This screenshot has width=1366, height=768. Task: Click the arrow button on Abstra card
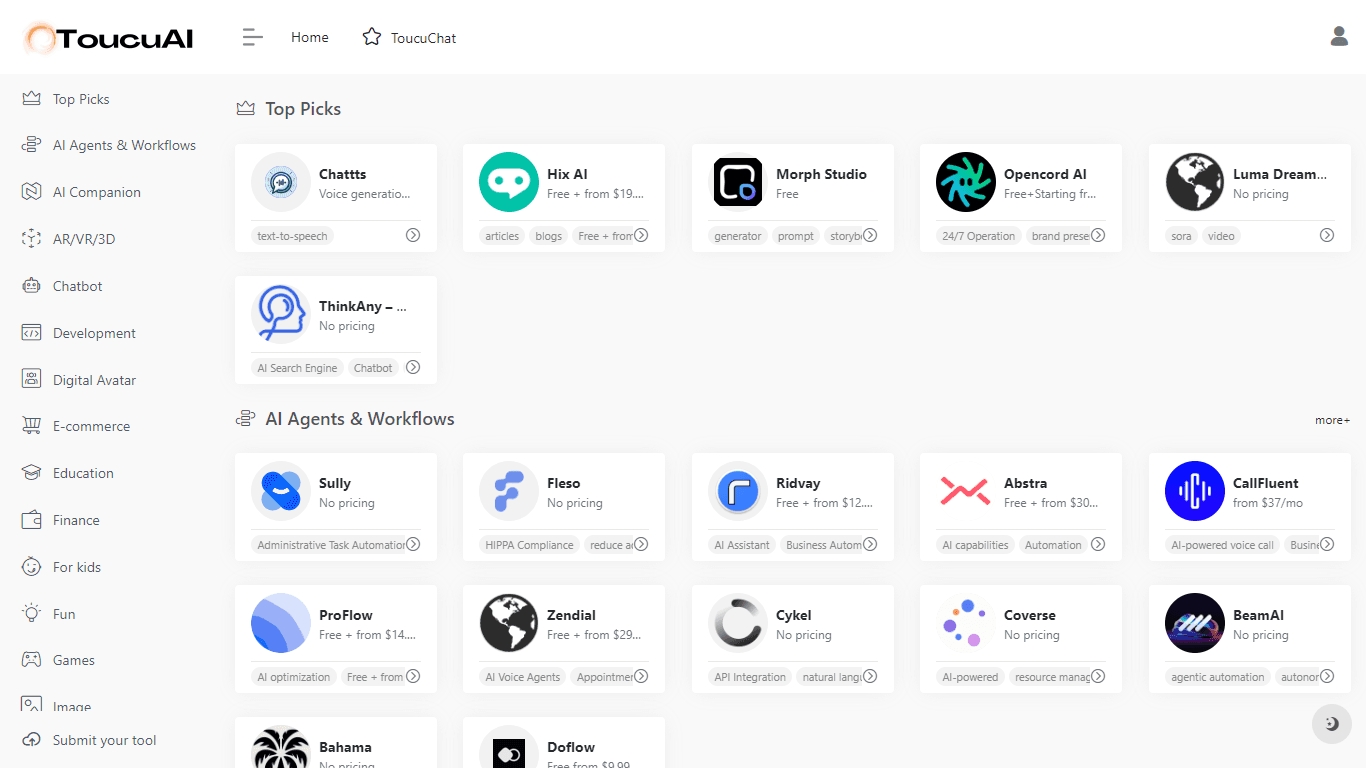click(1098, 544)
